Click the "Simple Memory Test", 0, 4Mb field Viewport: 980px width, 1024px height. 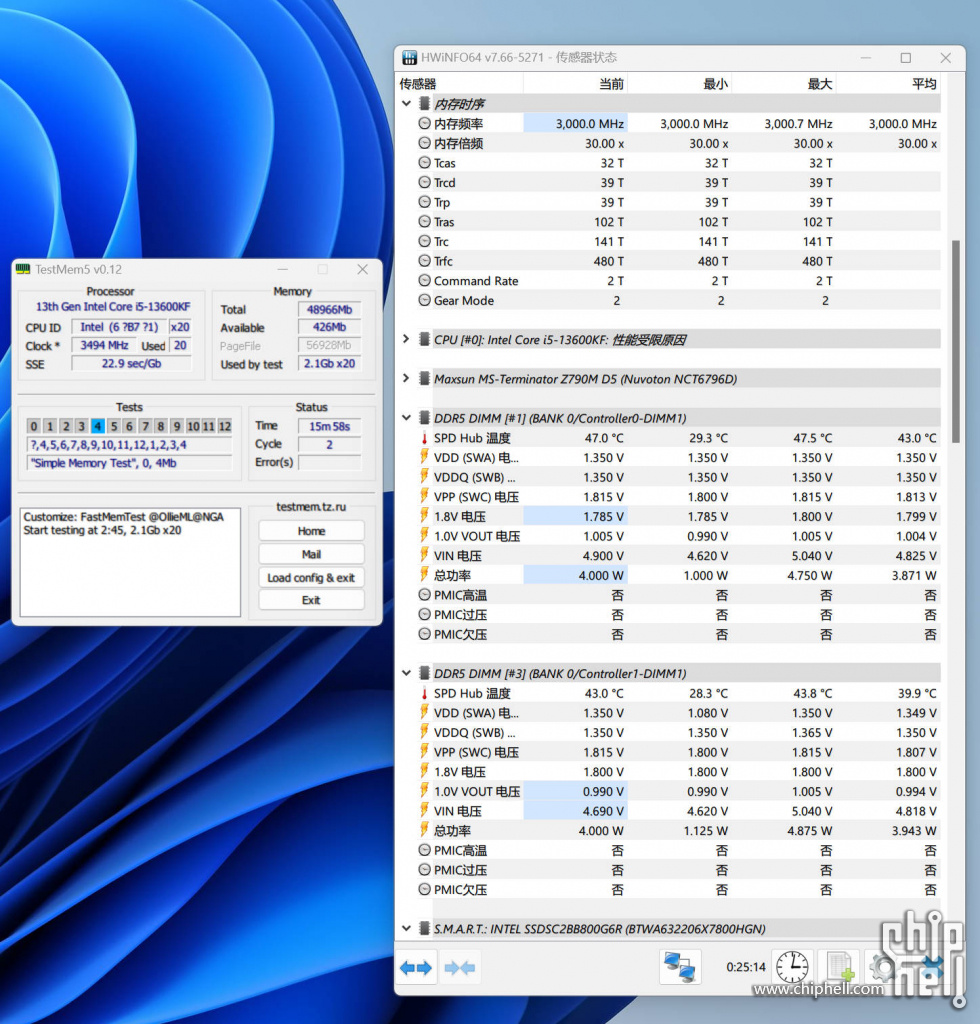[129, 463]
